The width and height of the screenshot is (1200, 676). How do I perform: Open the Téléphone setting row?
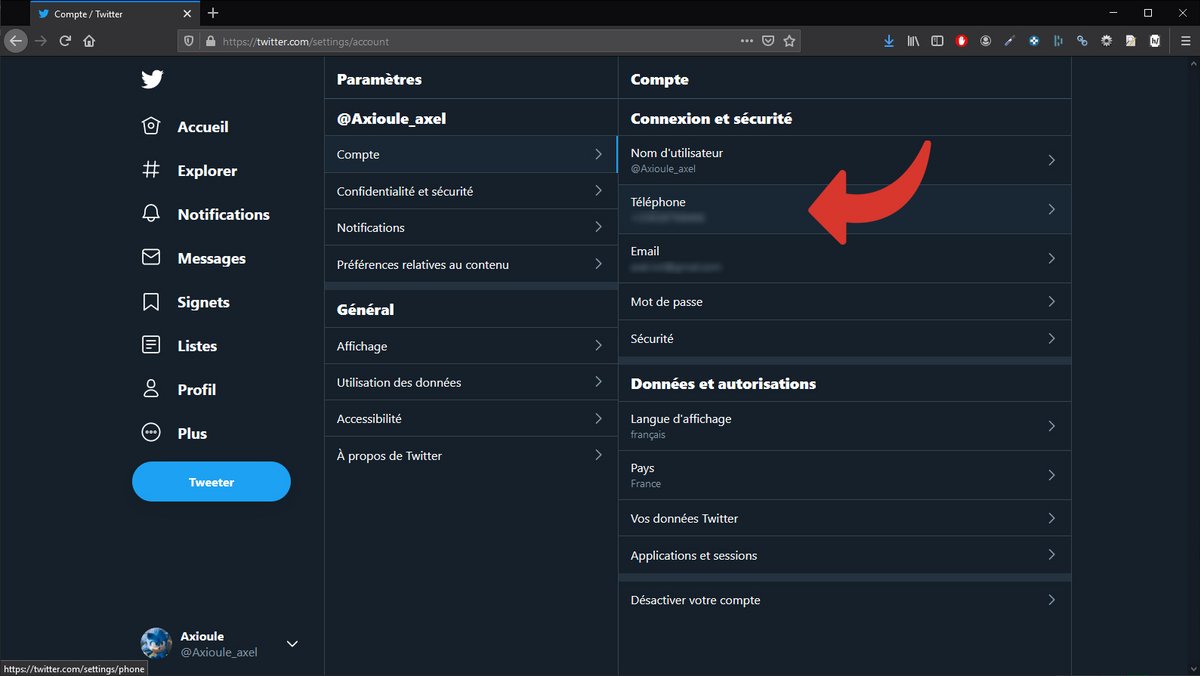pyautogui.click(x=845, y=209)
